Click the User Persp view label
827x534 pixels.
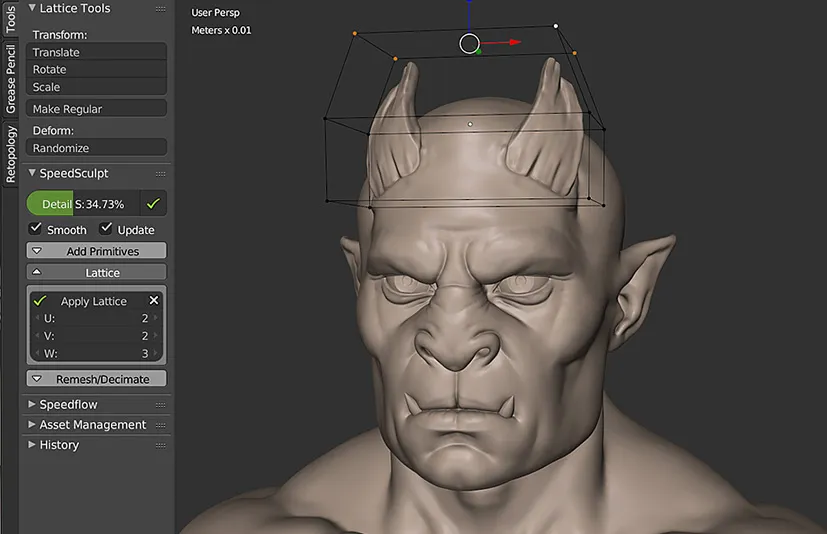(x=215, y=12)
